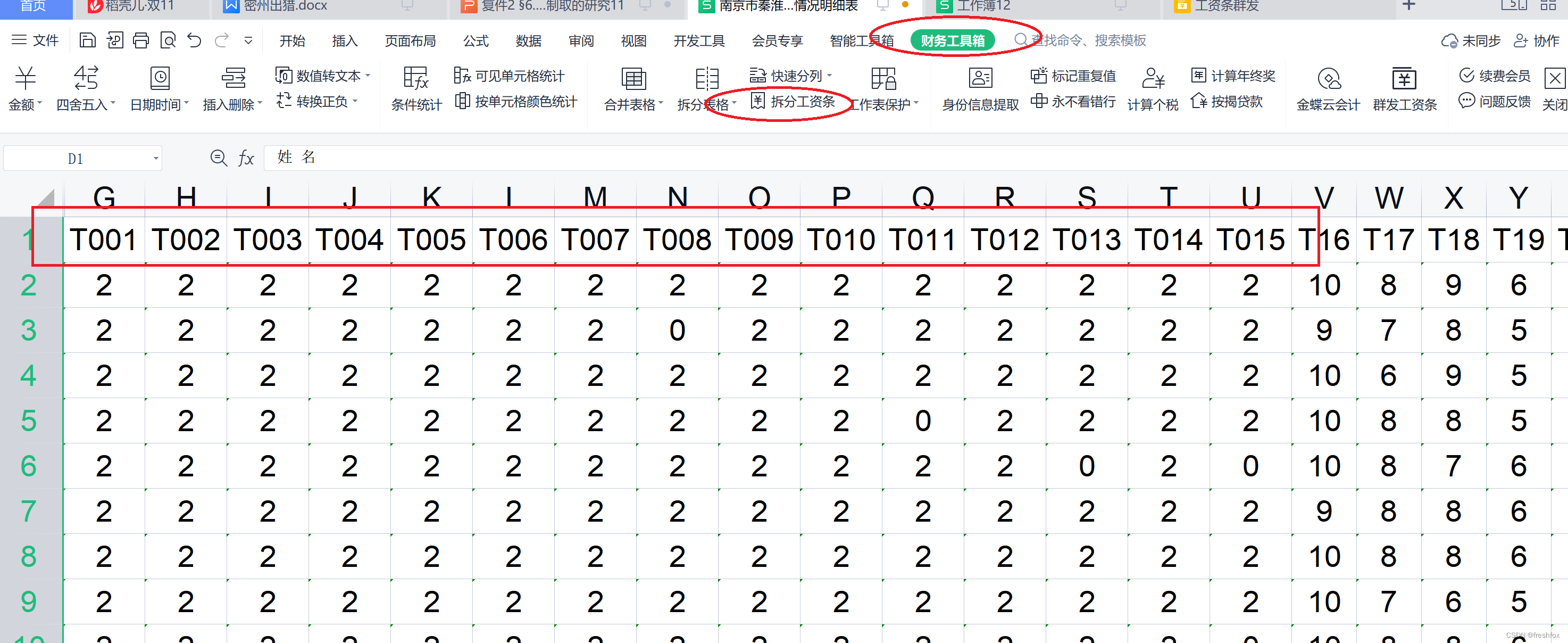Click the 金蝶云会计 cloud accounting icon
Screen dimensions: 1568x643
[1328, 79]
